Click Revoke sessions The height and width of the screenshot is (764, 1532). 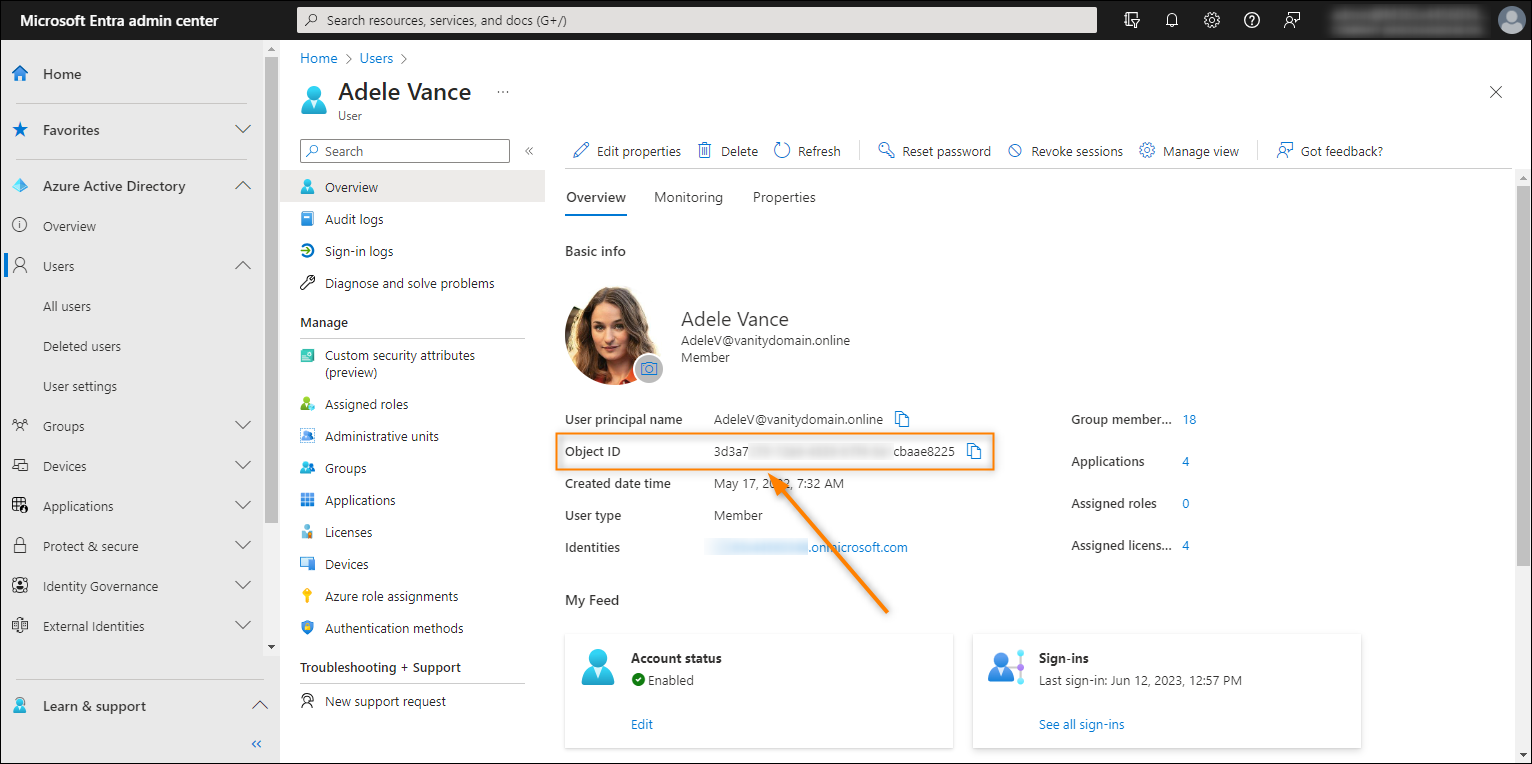click(x=1065, y=151)
